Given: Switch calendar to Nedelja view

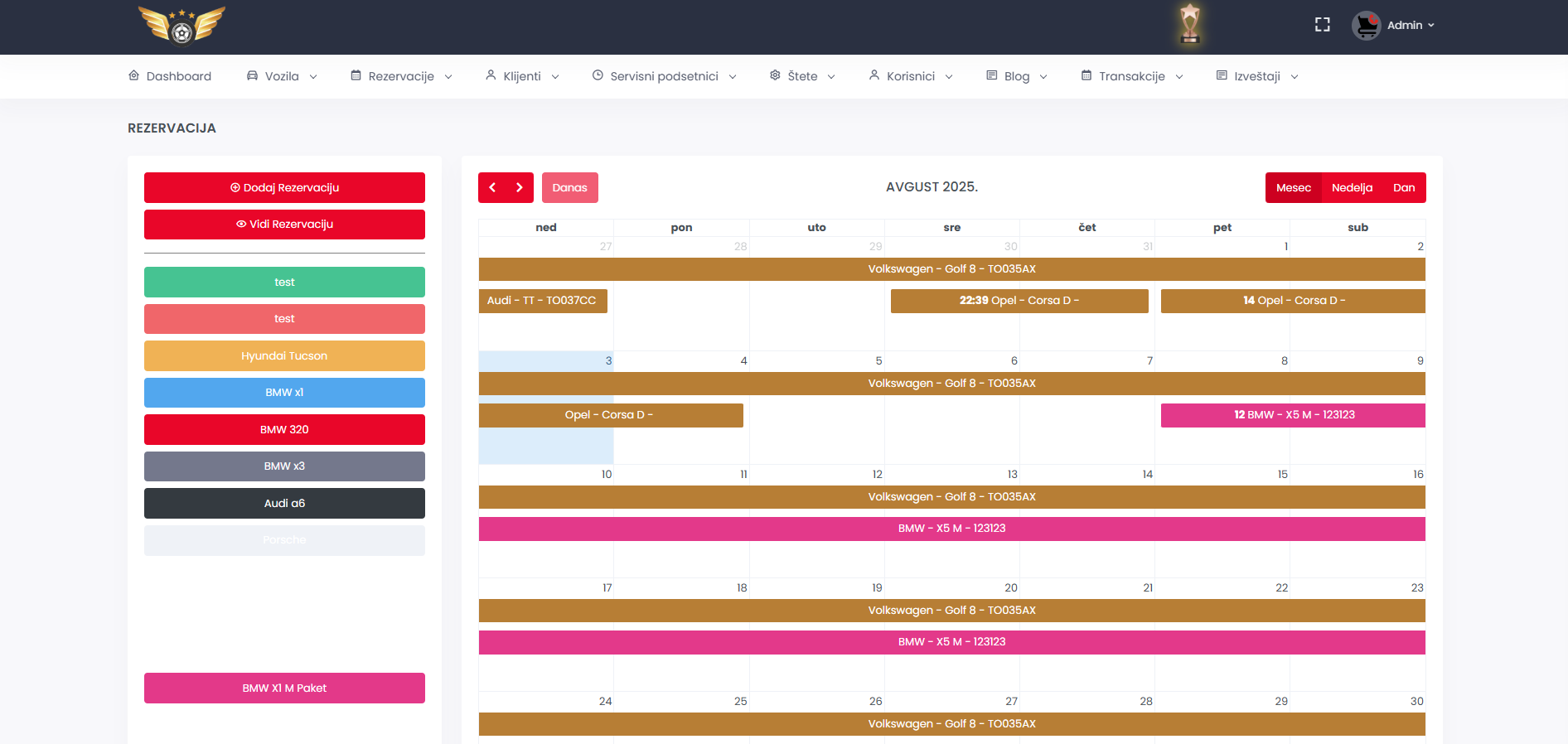Looking at the screenshot, I should click(x=1352, y=188).
